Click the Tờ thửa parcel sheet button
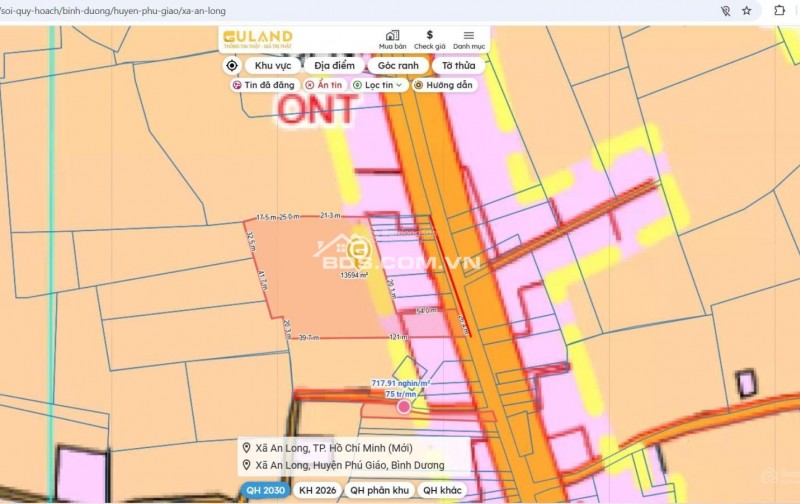This screenshot has height=504, width=800. tap(459, 65)
